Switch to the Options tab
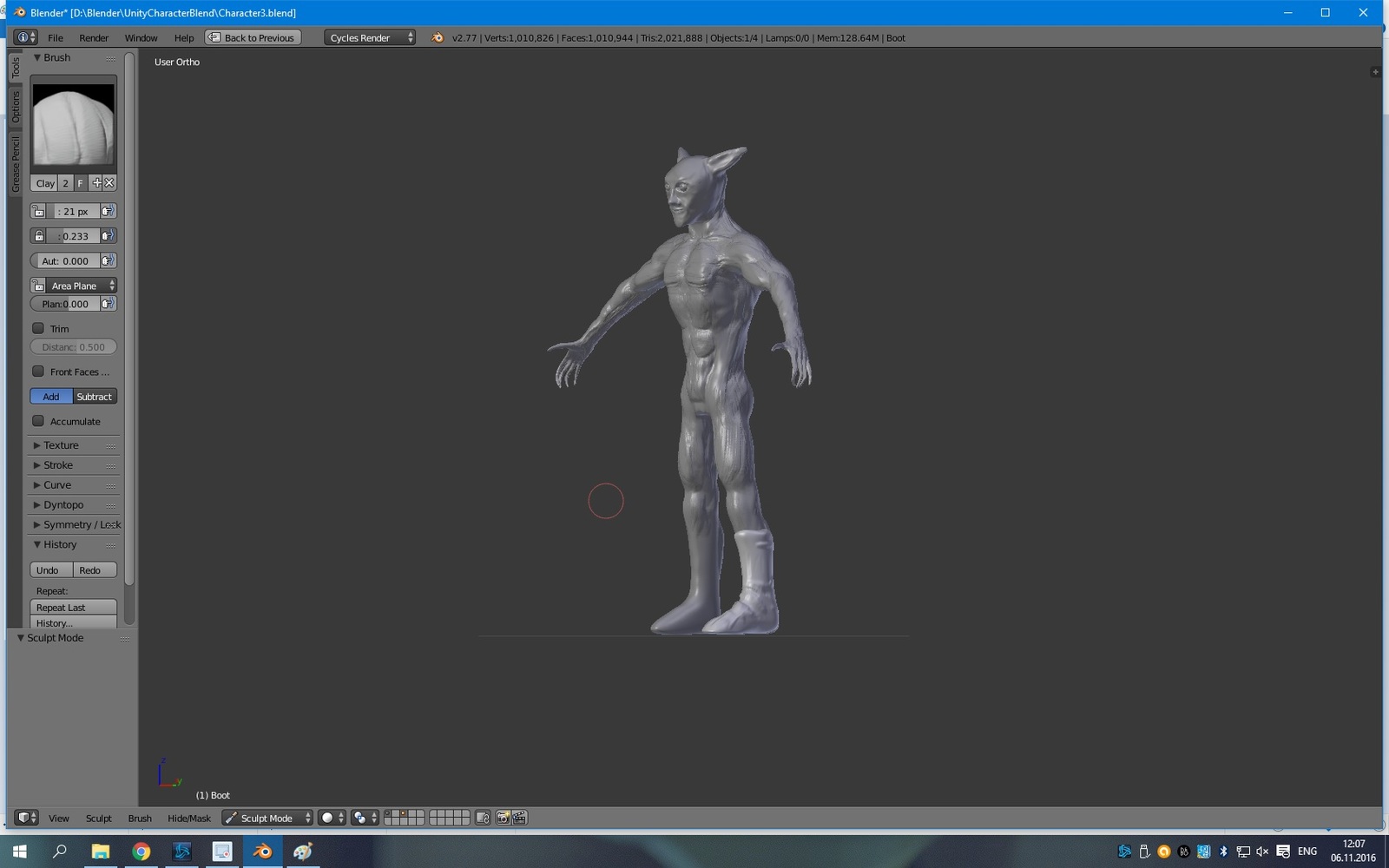The width and height of the screenshot is (1389, 868). click(16, 107)
